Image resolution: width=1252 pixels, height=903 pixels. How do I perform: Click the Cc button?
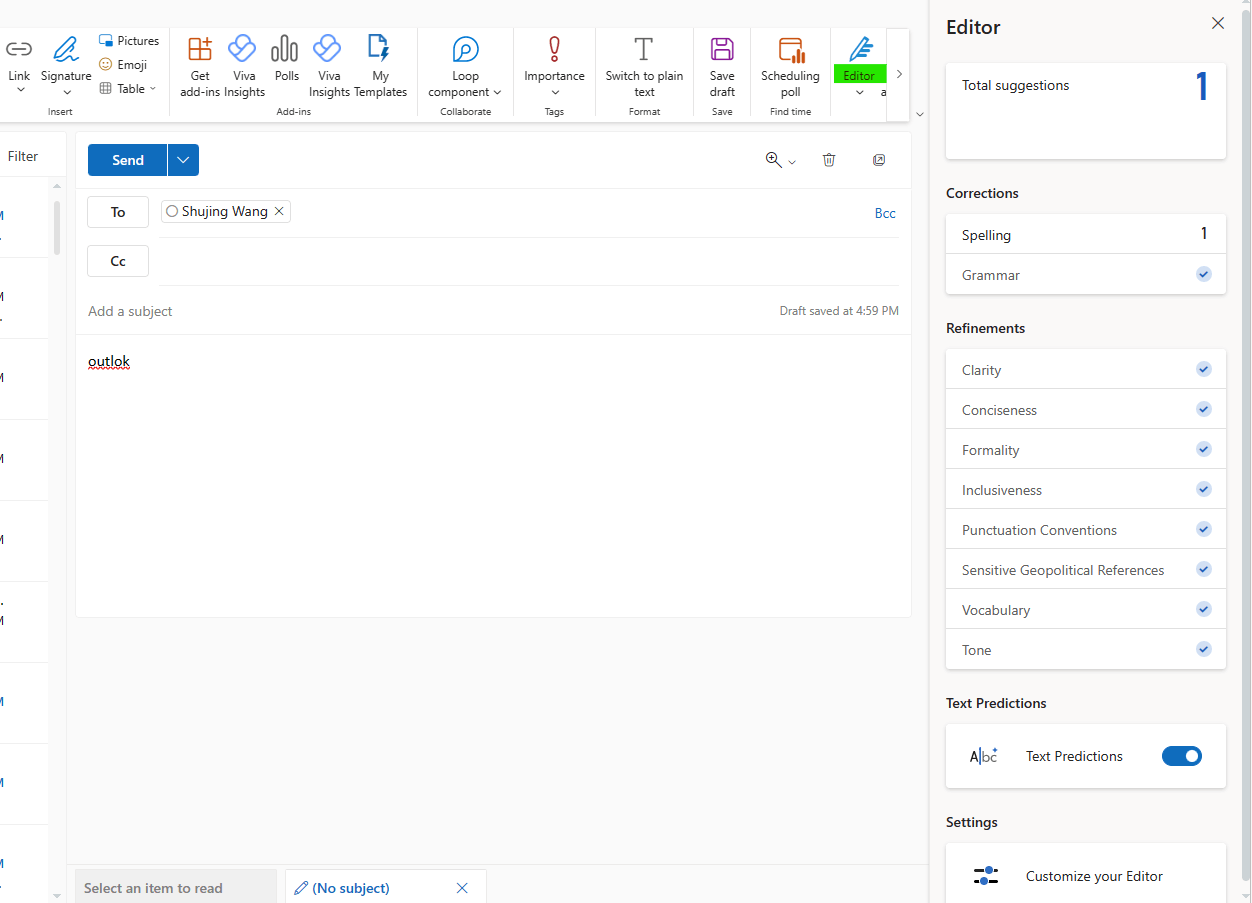tap(118, 261)
